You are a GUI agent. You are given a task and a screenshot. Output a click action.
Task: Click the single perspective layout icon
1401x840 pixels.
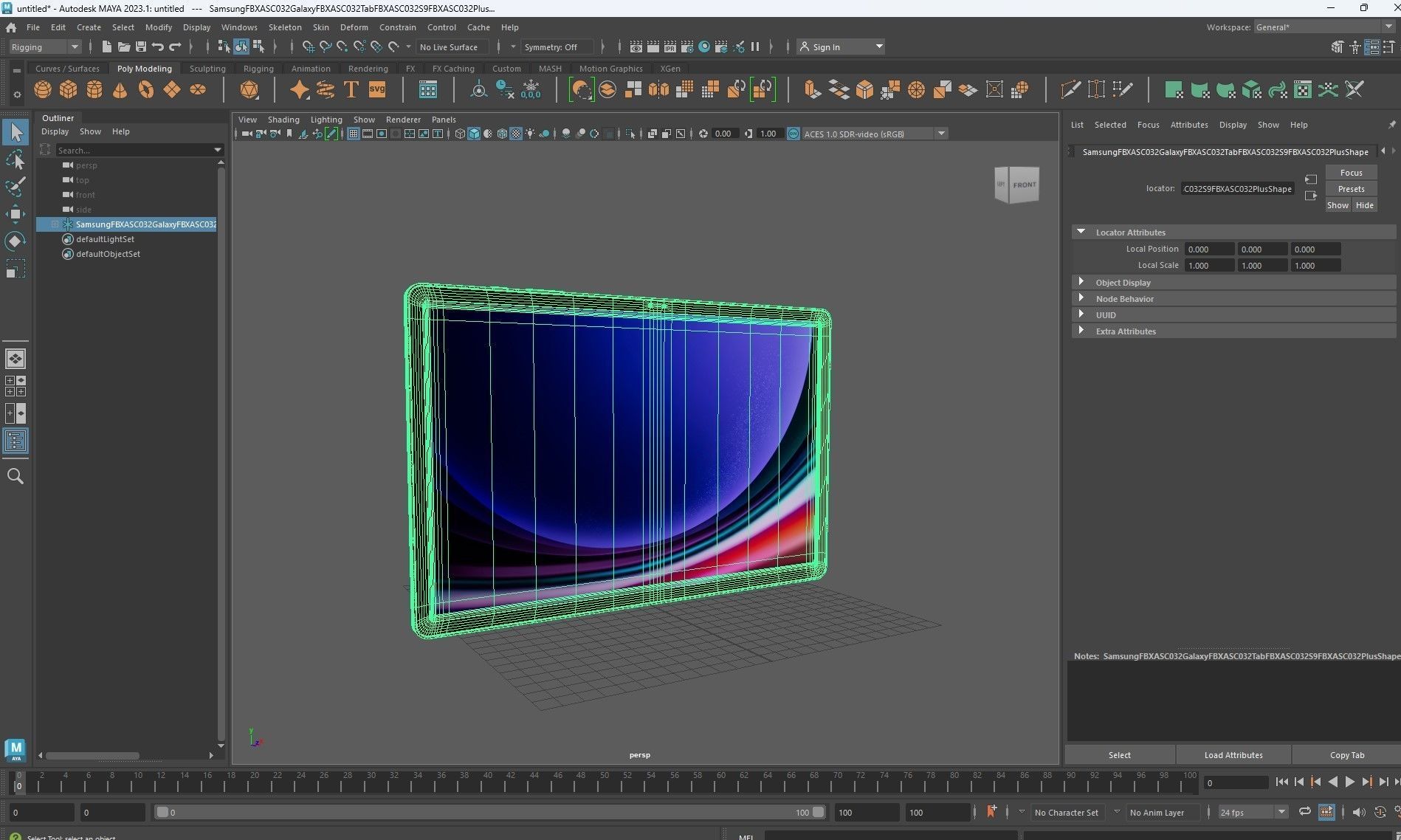tap(16, 359)
